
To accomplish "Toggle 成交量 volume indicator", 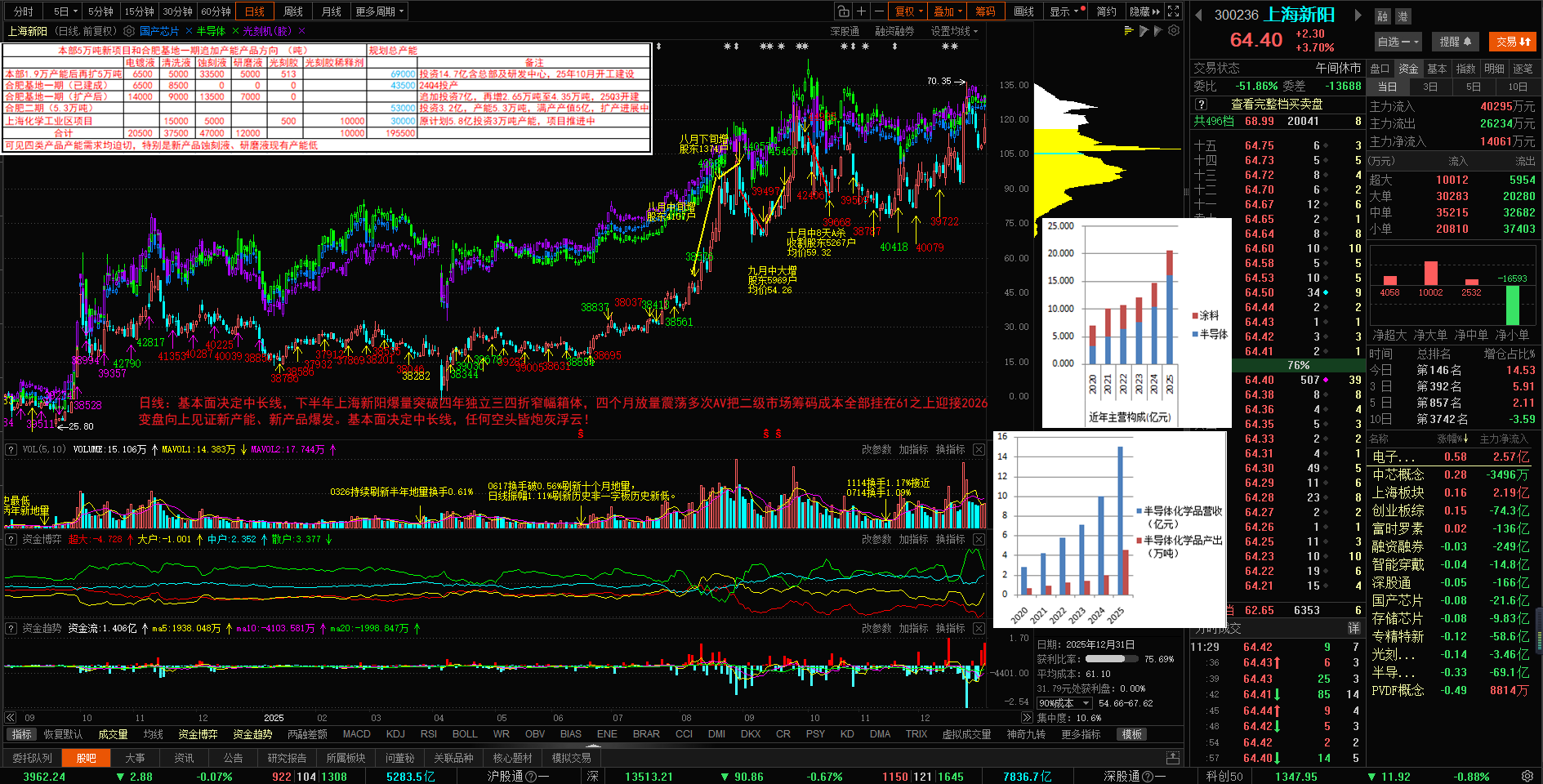I will point(113,734).
